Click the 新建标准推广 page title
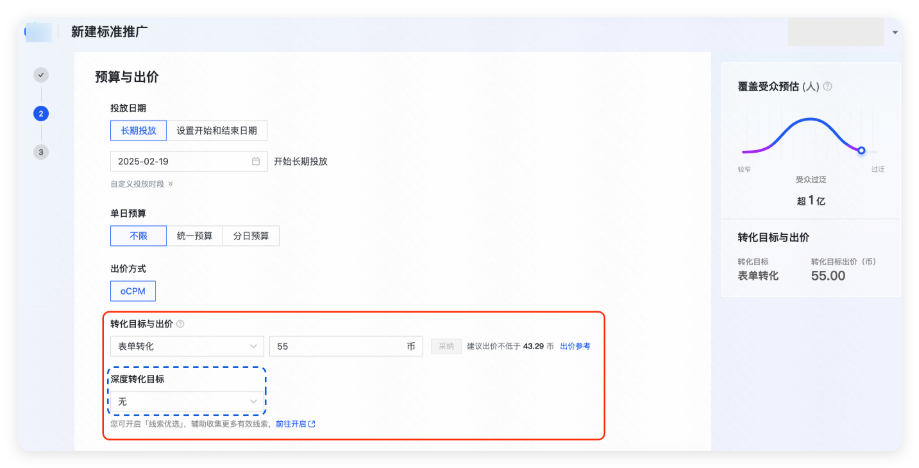The image size is (919, 468). click(110, 32)
